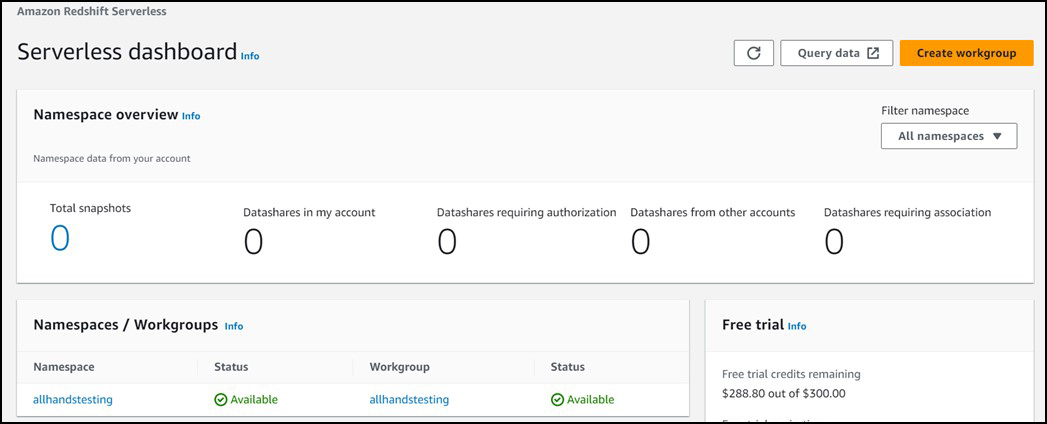Click the Amazon Redshift Serverless breadcrumb text
This screenshot has height=424, width=1047.
pyautogui.click(x=92, y=11)
